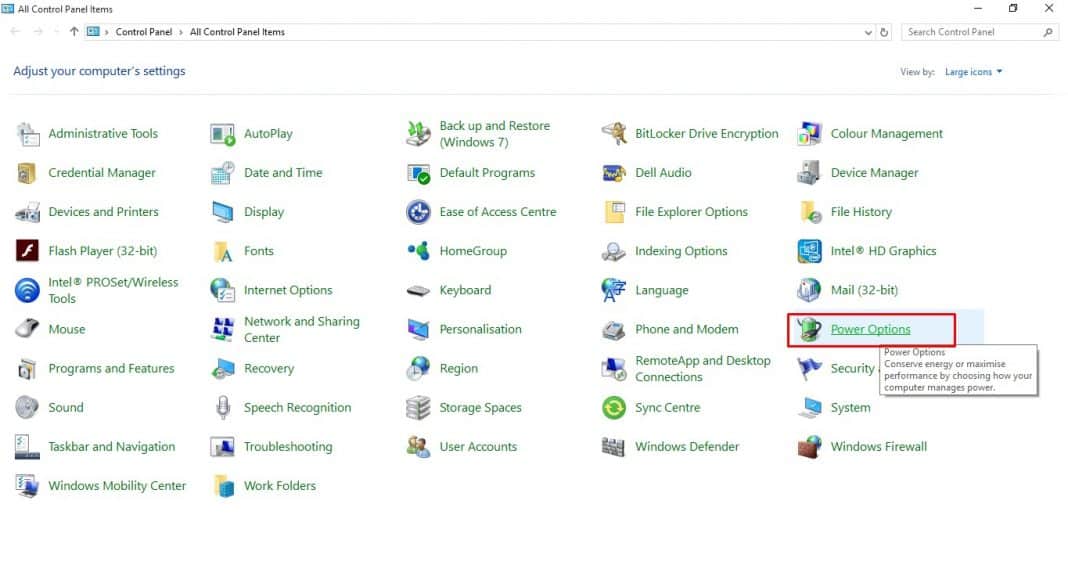Open Windows Defender link

click(687, 446)
